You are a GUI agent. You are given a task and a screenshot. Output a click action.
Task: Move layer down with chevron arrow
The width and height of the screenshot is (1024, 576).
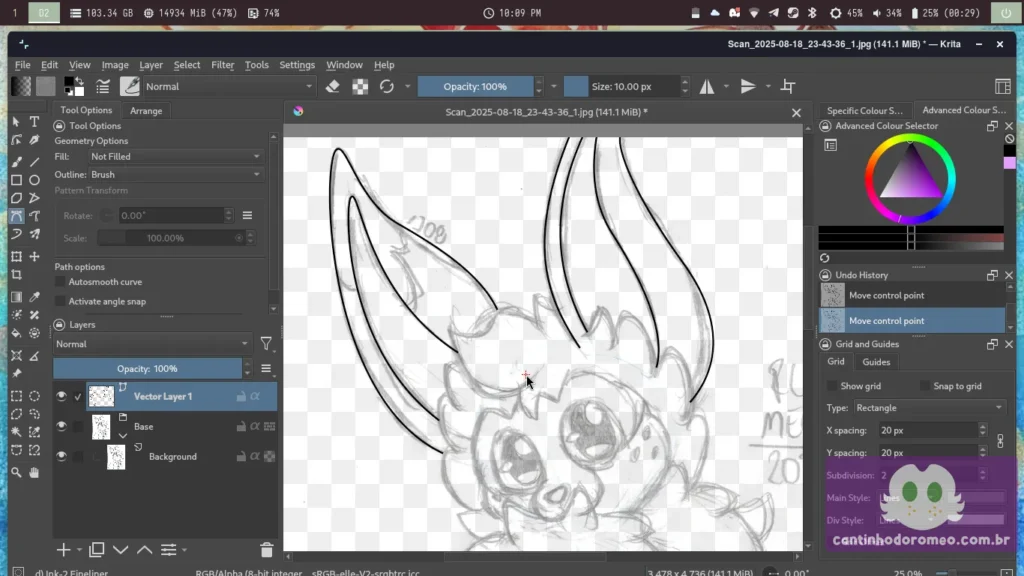[121, 550]
